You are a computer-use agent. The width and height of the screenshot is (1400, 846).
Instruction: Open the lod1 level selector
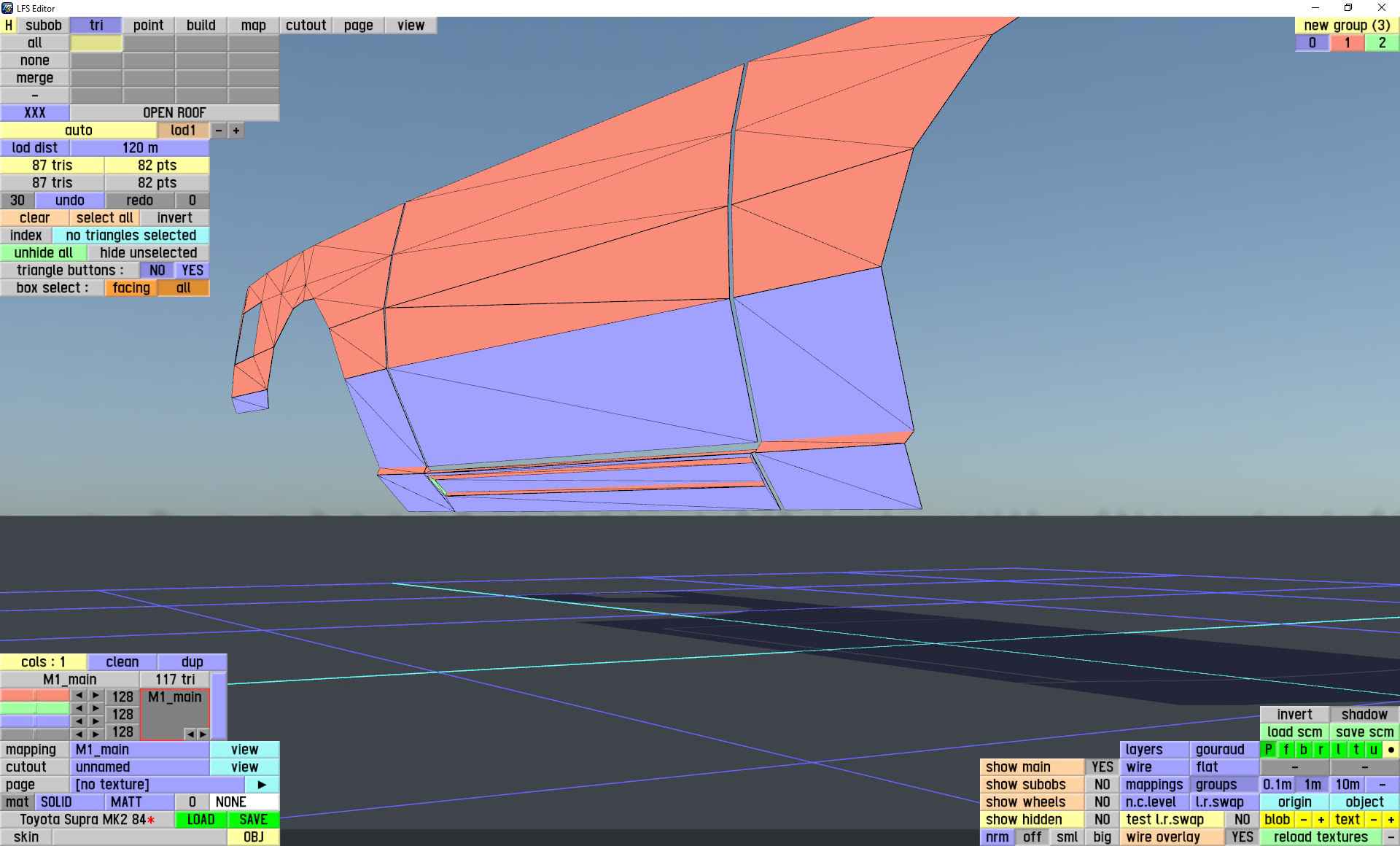pyautogui.click(x=183, y=131)
